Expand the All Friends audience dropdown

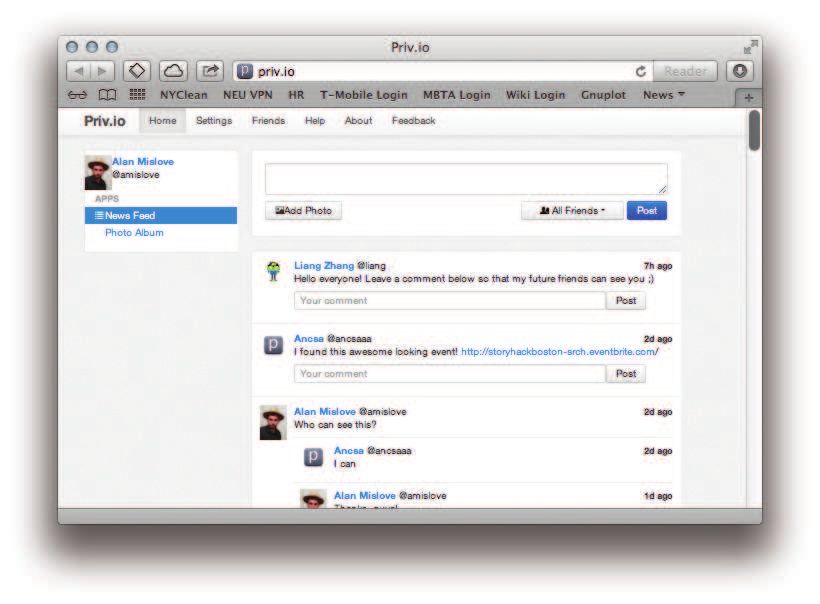(572, 211)
